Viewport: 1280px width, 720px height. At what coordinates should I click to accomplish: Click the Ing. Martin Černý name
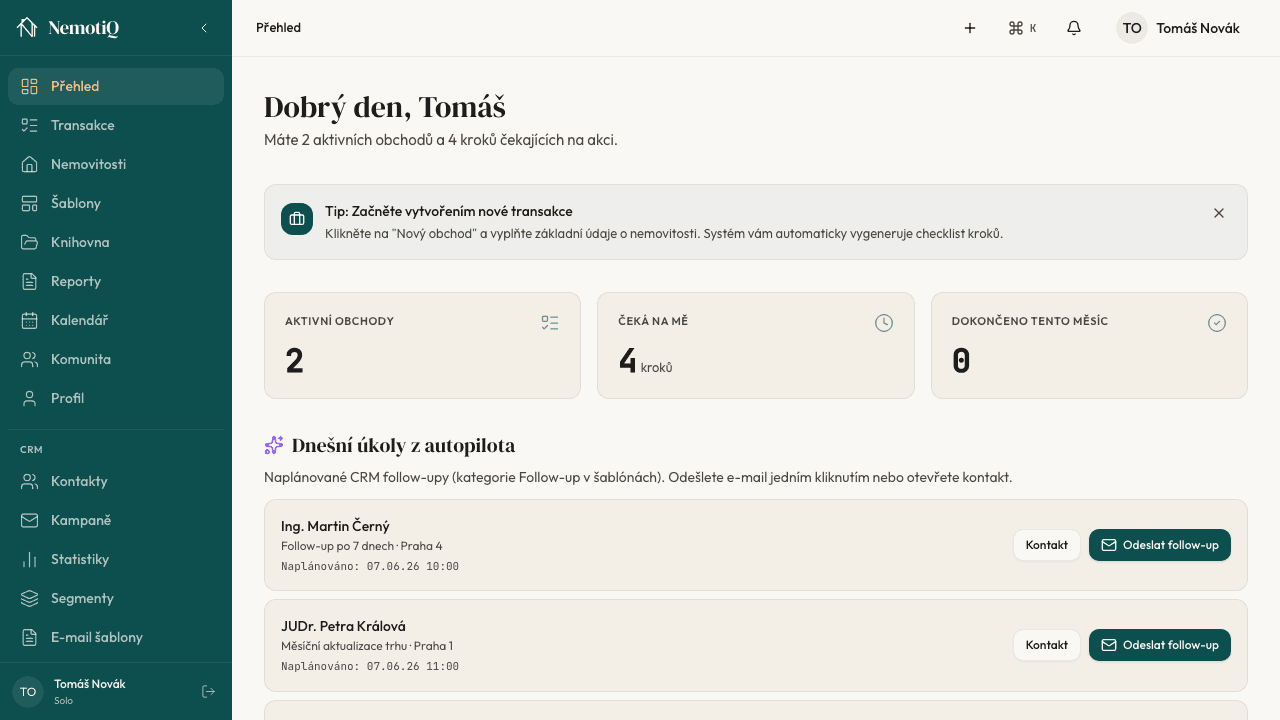tap(335, 526)
